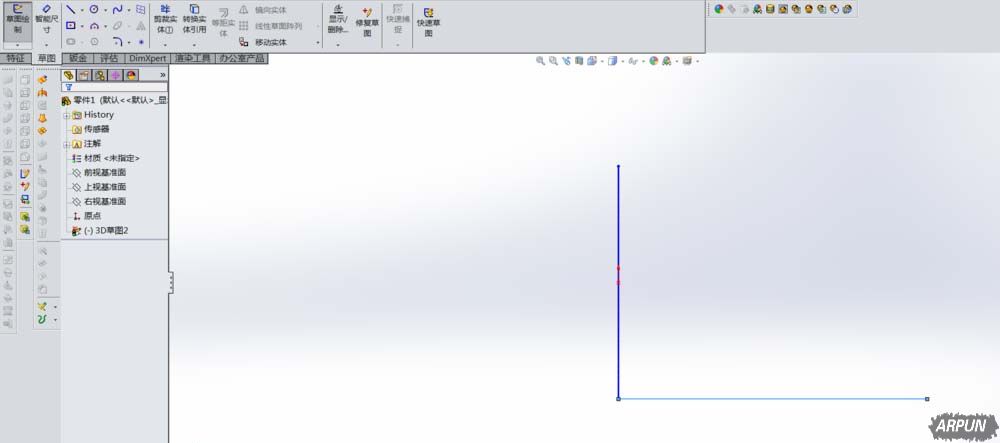Open the DisplayManager panel tab
Image resolution: width=1000 pixels, height=443 pixels.
coord(131,75)
